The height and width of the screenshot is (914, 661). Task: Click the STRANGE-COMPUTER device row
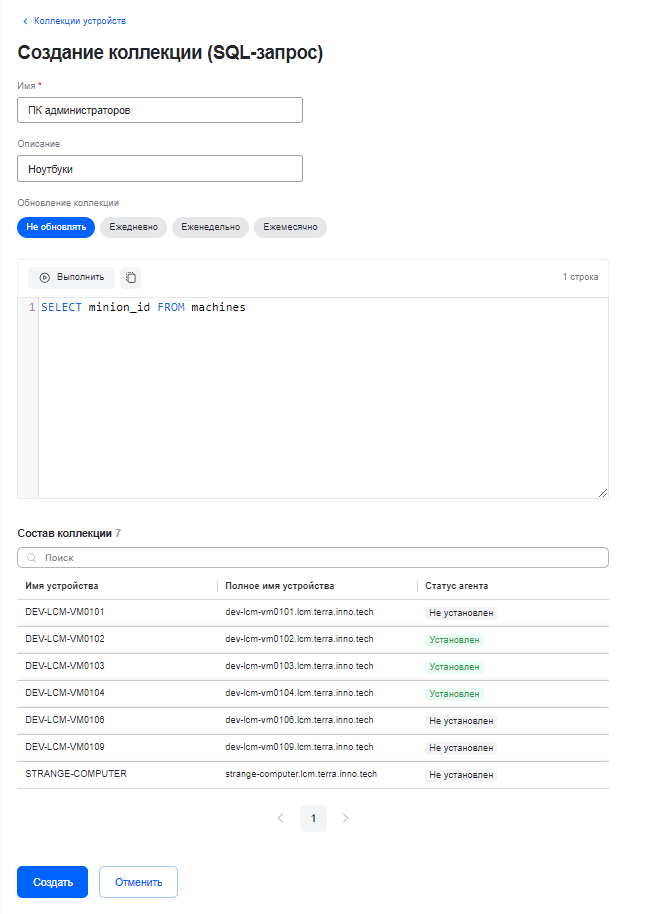tap(76, 774)
